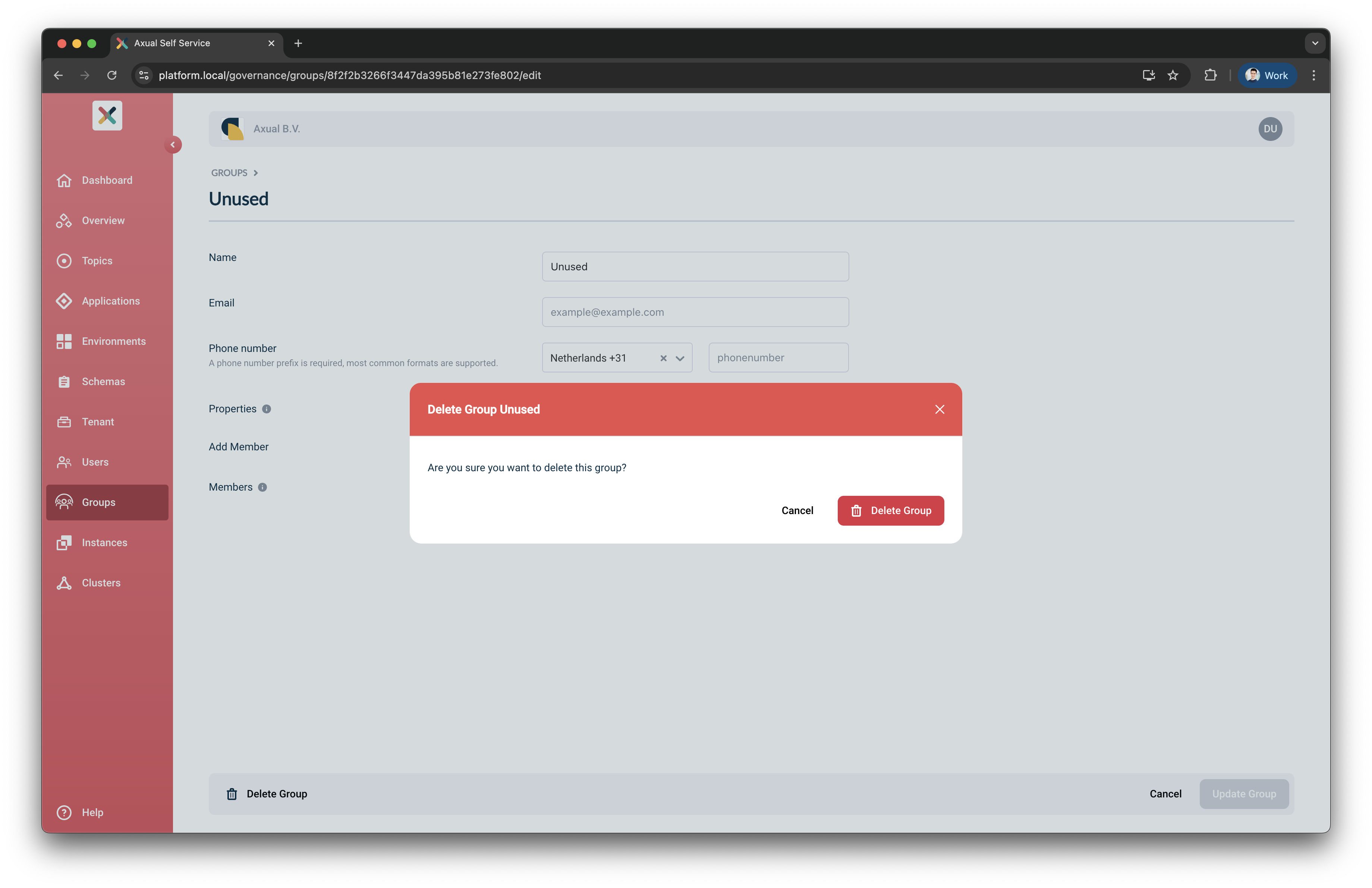Expand the Netherlands +31 prefix dropdown
The height and width of the screenshot is (888, 1372).
point(680,358)
